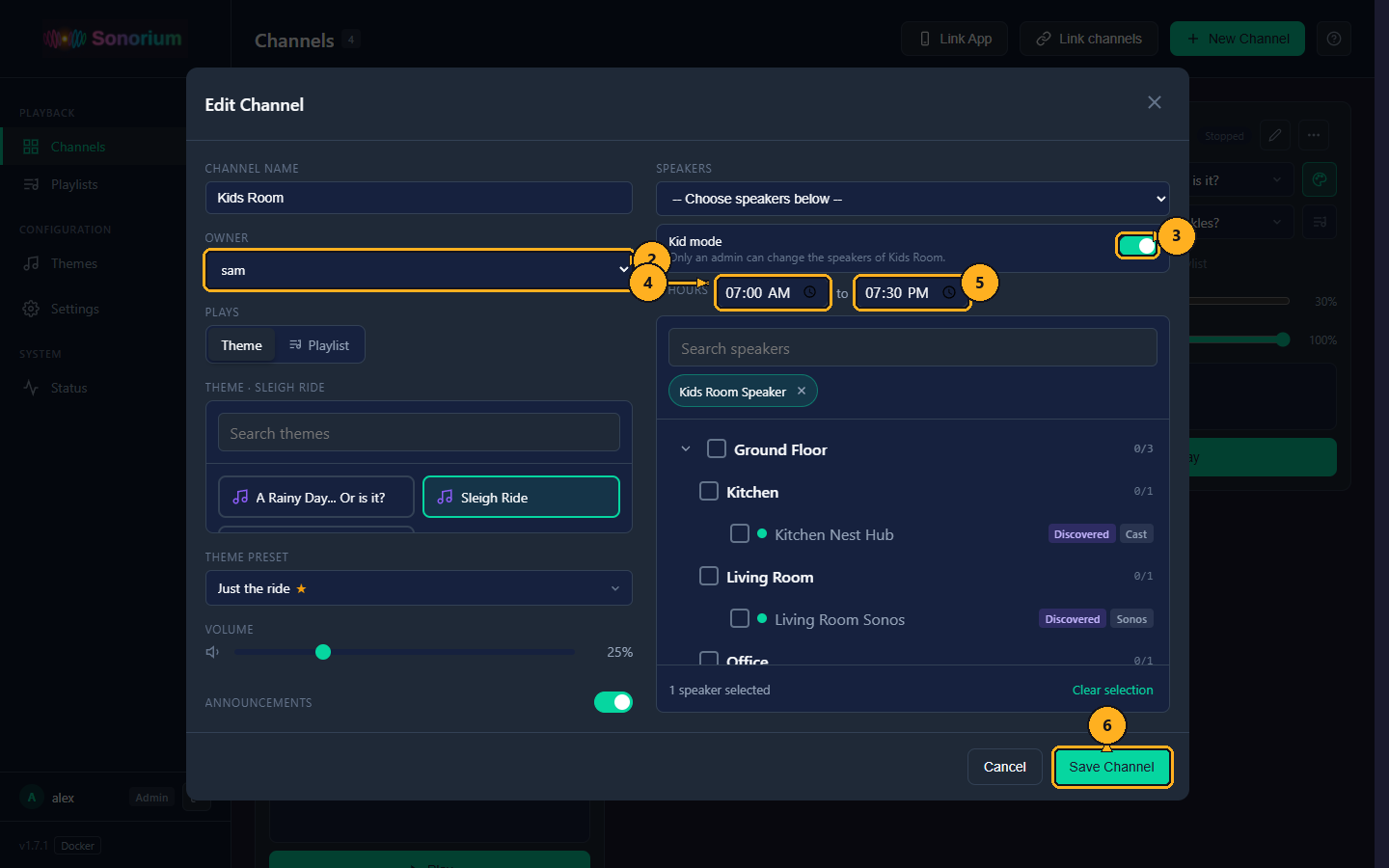Click the pencil edit icon on channel card
Image resolution: width=1389 pixels, height=868 pixels.
click(x=1275, y=135)
